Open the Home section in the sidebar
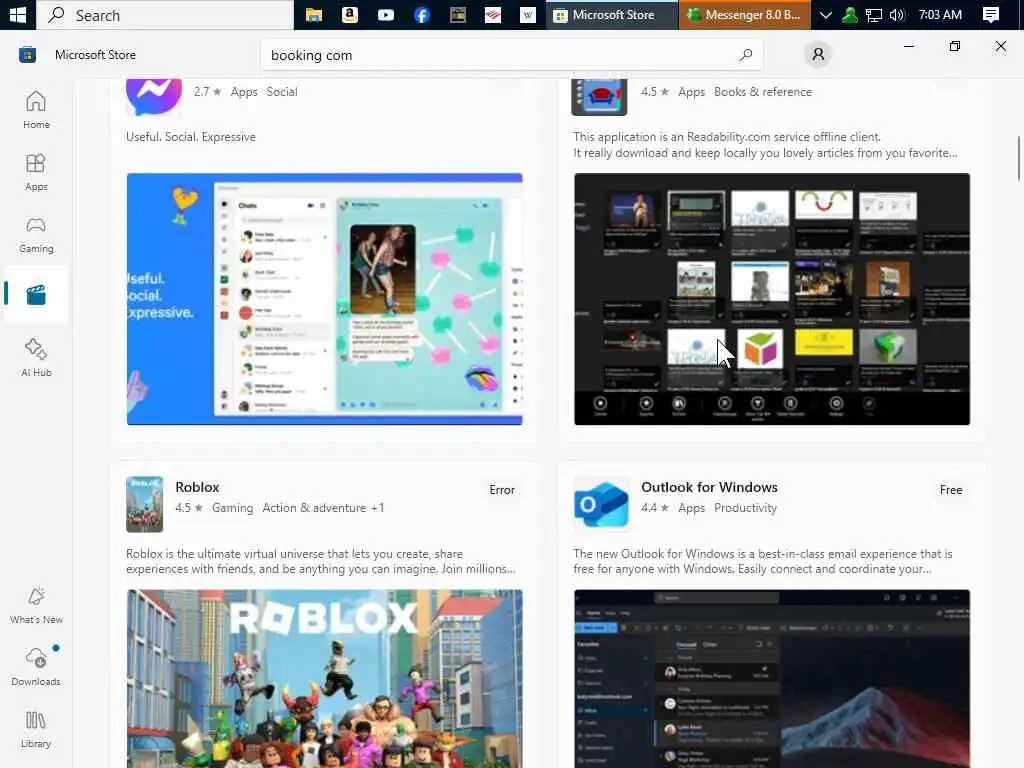Image resolution: width=1024 pixels, height=768 pixels. pyautogui.click(x=36, y=110)
